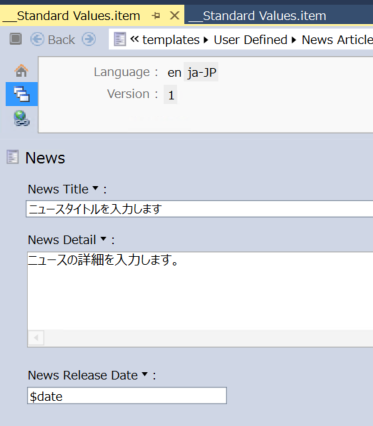Click the globe links sidebar icon
The width and height of the screenshot is (373, 426).
click(x=21, y=118)
